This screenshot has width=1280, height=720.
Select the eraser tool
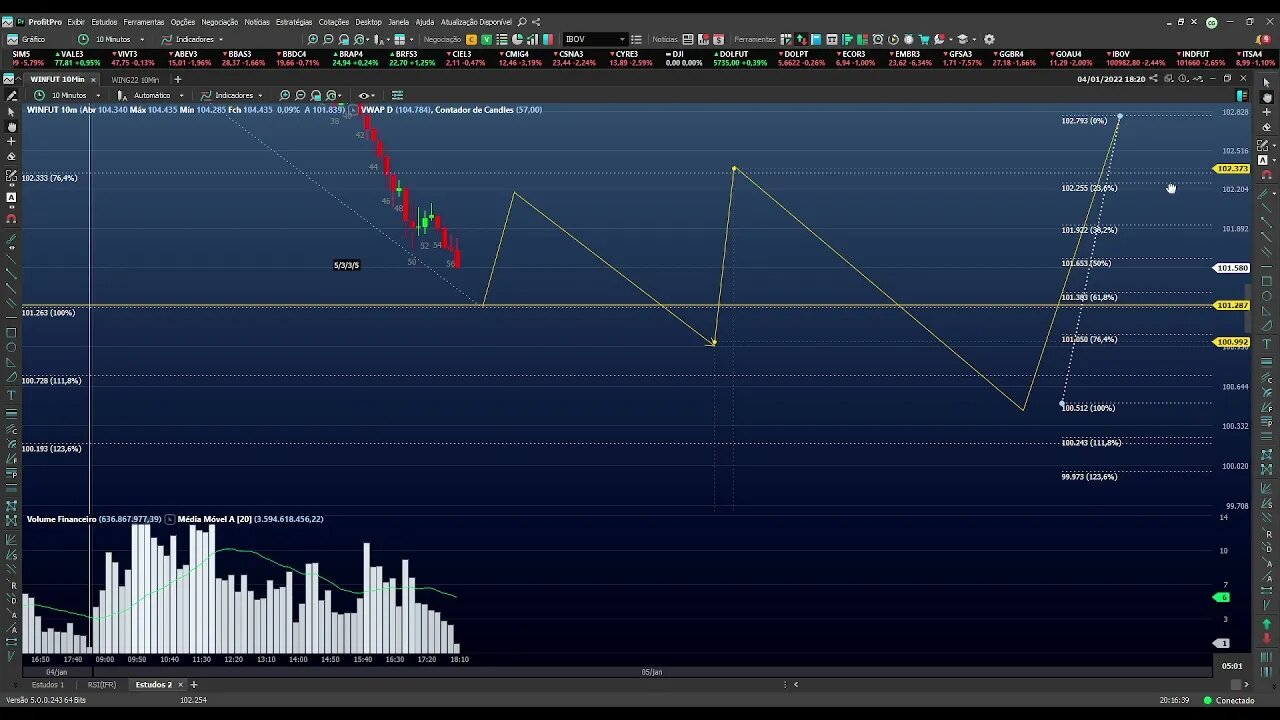[11, 157]
